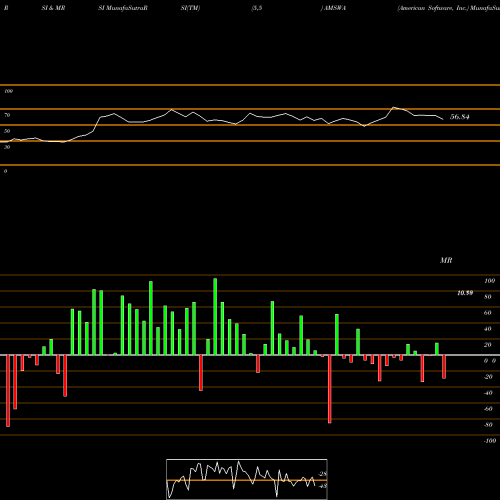This screenshot has width=500, height=500.
Task: Click the MR axis label -40
Action: [488, 393]
